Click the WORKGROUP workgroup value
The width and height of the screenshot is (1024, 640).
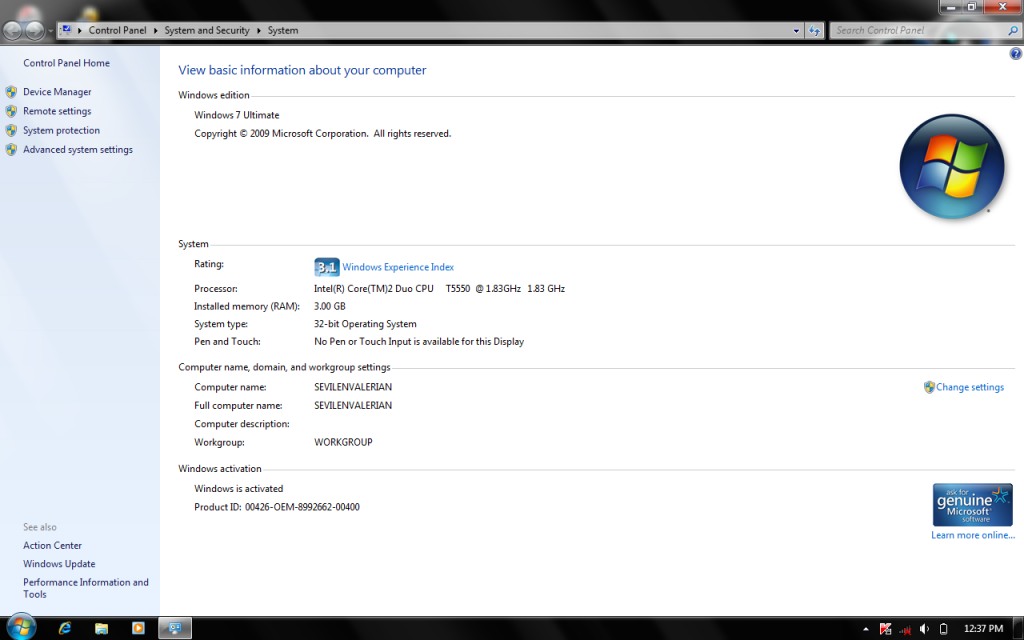[x=344, y=442]
